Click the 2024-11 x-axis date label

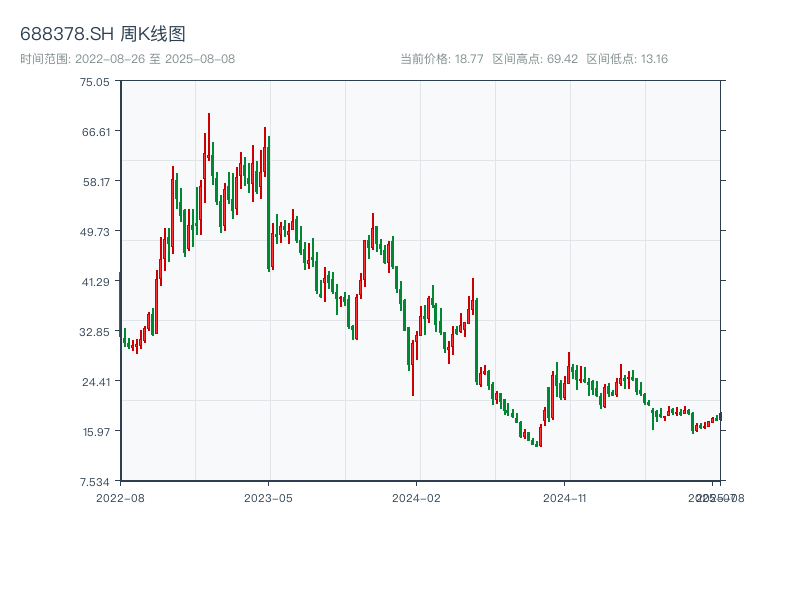pos(566,497)
